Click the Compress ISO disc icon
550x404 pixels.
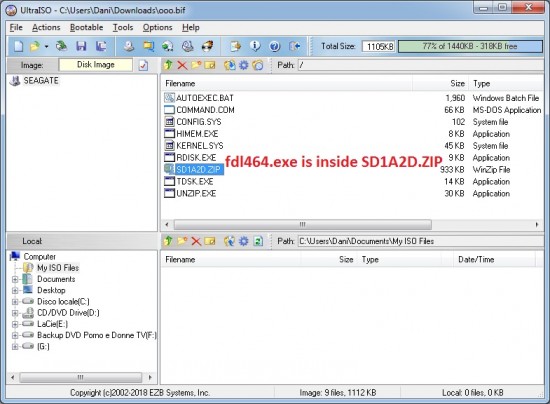pos(168,46)
